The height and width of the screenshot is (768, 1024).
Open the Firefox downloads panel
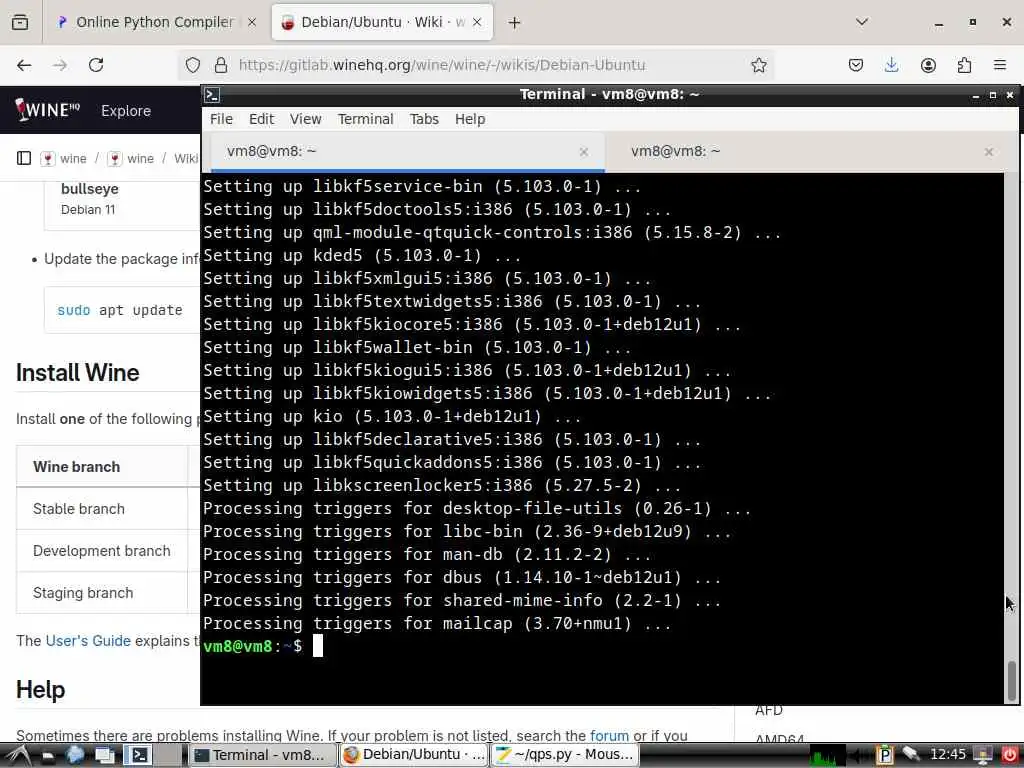pyautogui.click(x=891, y=65)
